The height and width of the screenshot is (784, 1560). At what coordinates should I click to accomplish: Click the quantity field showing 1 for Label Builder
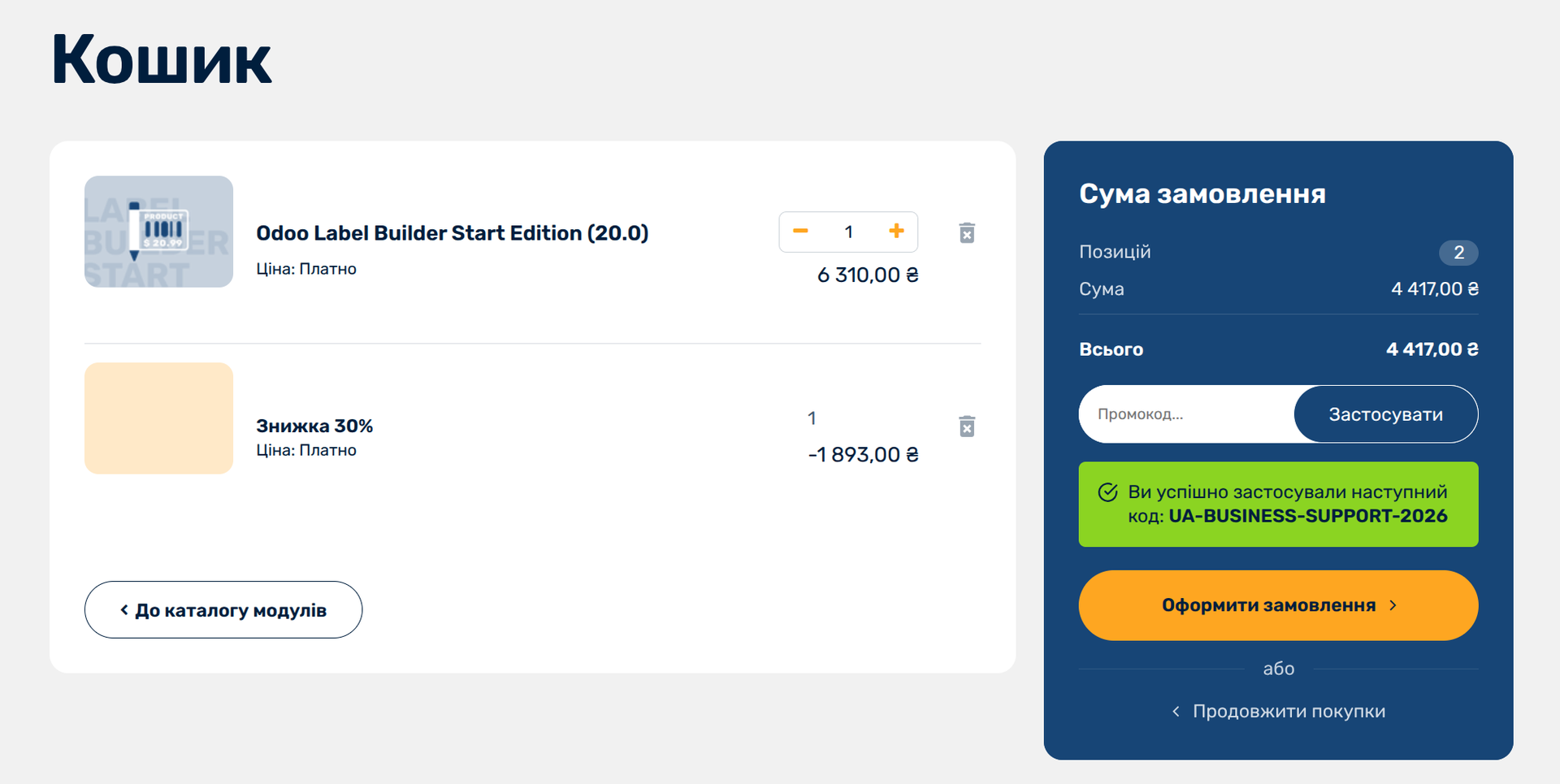click(x=848, y=232)
